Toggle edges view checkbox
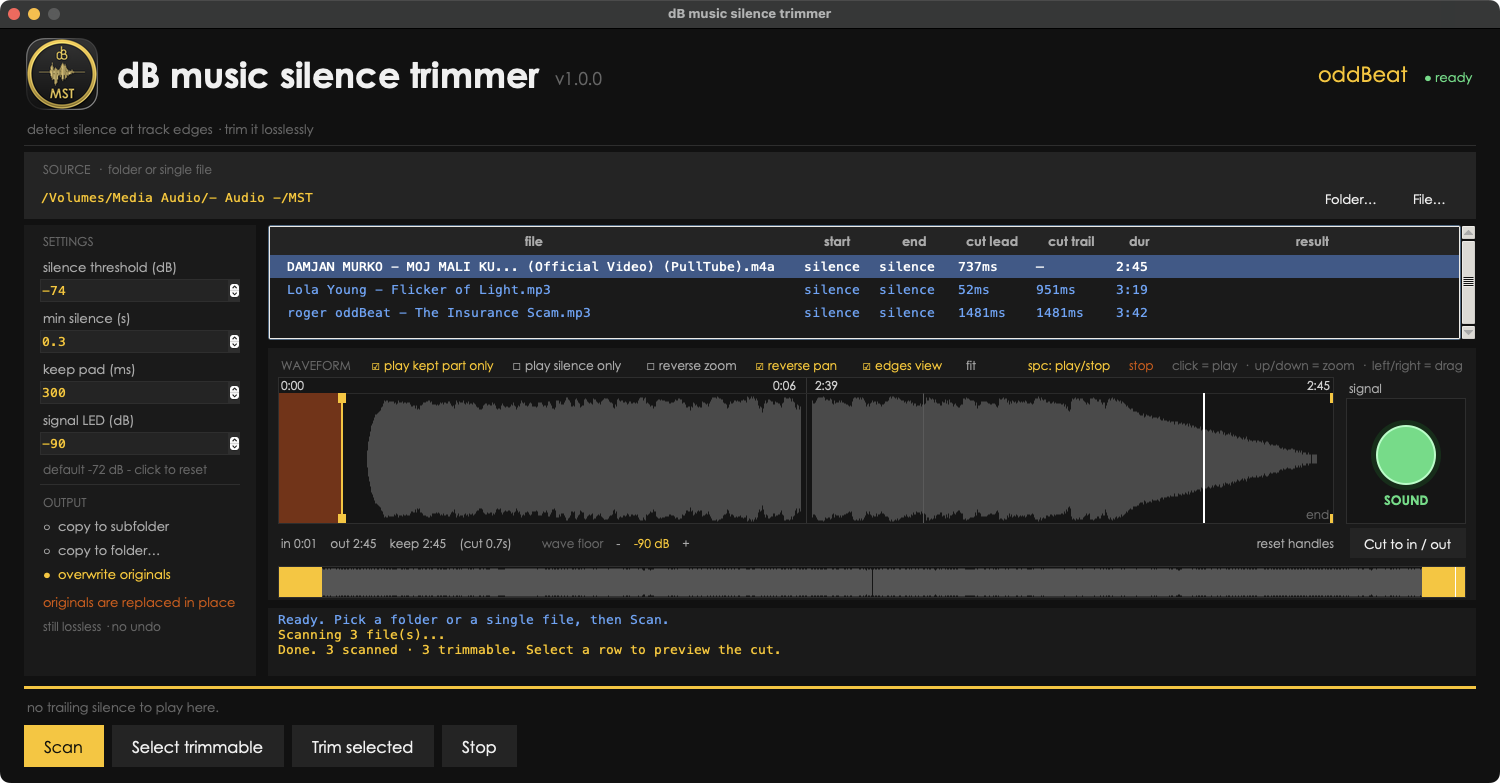 867,366
